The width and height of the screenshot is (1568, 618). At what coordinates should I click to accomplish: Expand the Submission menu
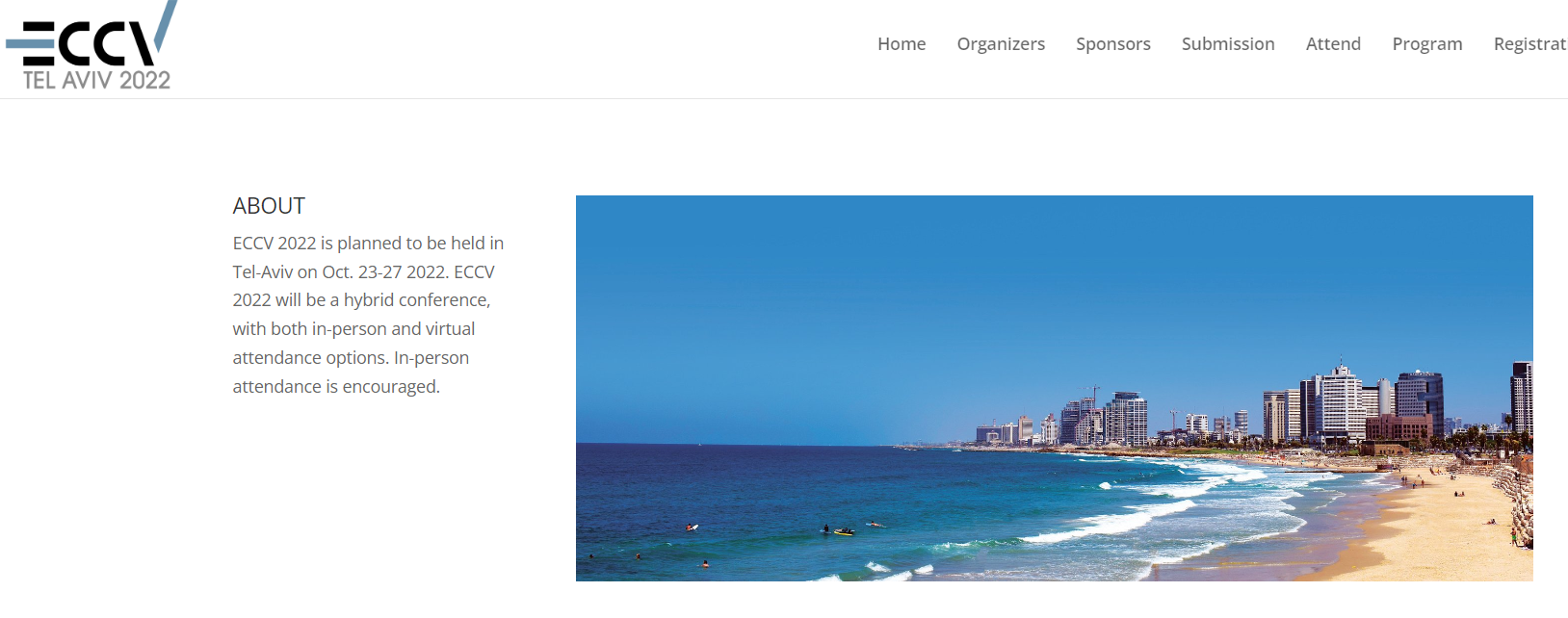[1228, 44]
